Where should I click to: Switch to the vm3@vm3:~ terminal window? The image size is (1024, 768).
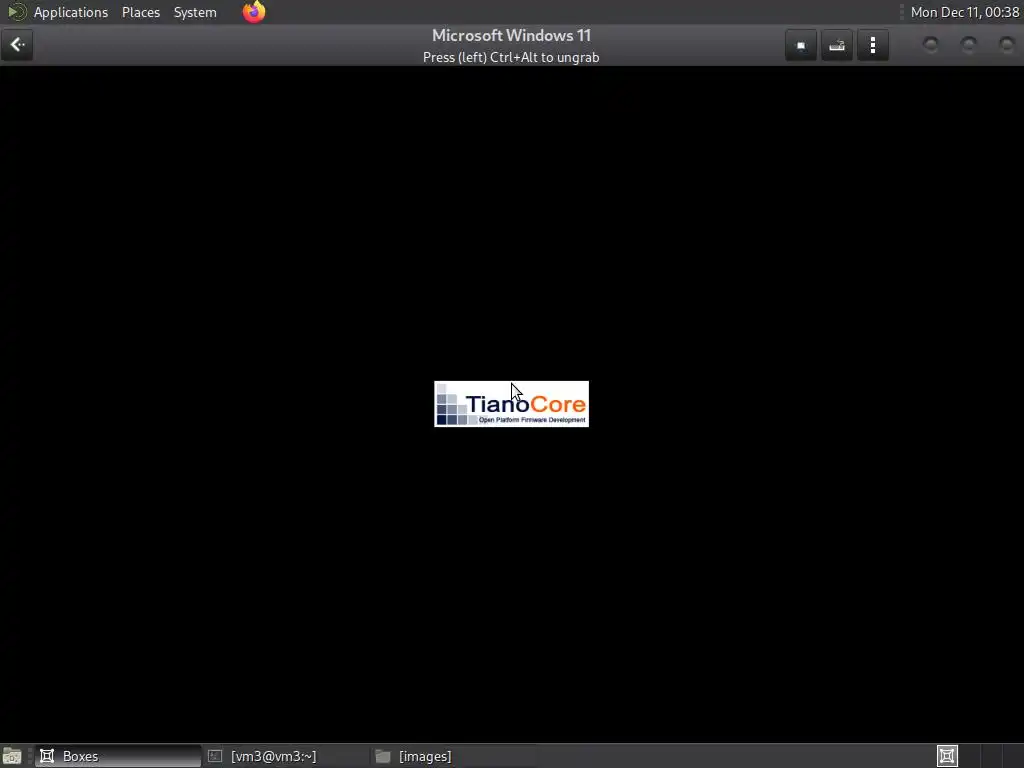point(285,756)
